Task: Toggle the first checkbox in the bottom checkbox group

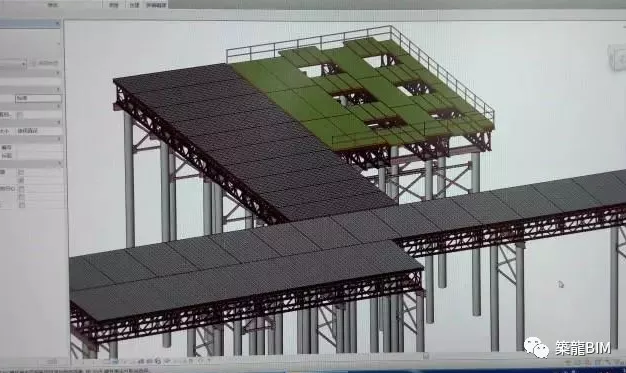Action: coord(21,172)
